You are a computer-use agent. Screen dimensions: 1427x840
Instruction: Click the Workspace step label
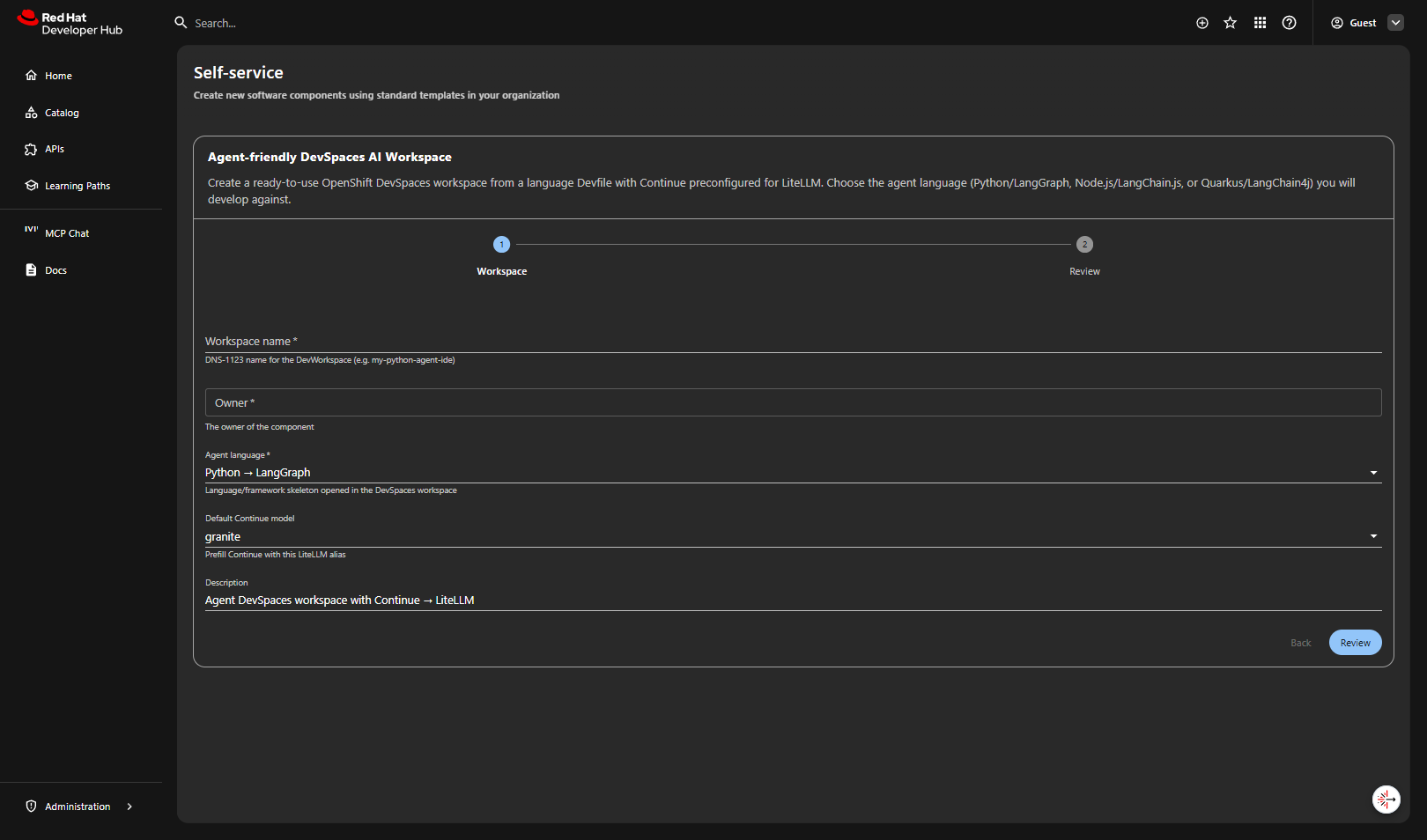click(x=502, y=271)
